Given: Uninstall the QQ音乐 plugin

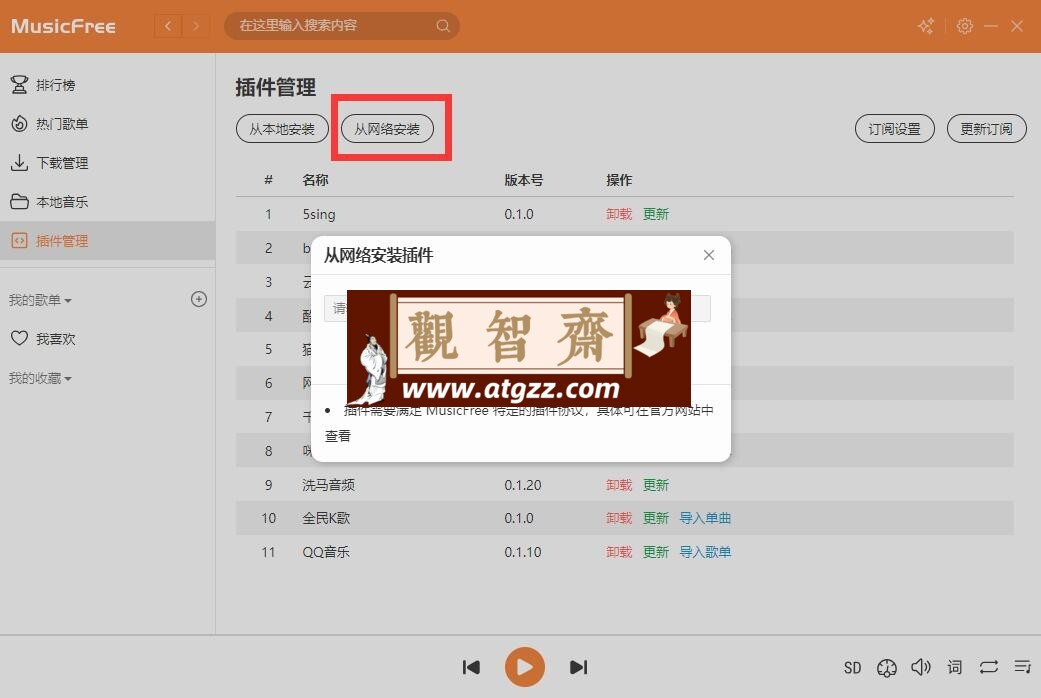Looking at the screenshot, I should click(x=619, y=552).
